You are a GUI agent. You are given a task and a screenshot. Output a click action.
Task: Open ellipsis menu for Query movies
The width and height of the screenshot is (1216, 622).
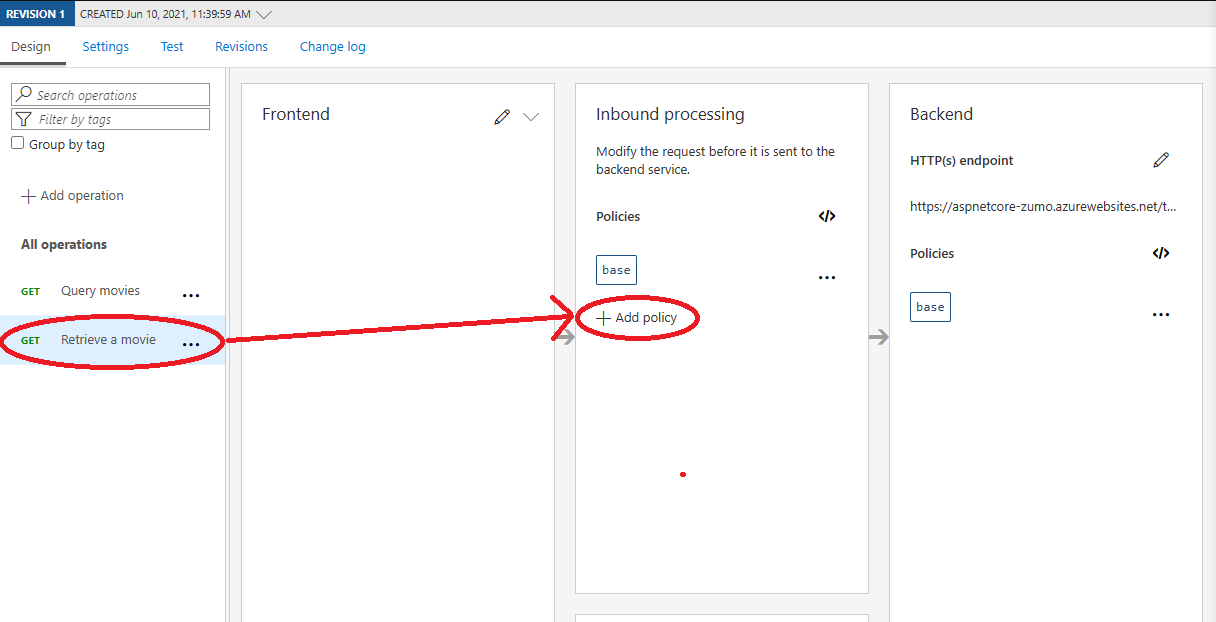[191, 296]
